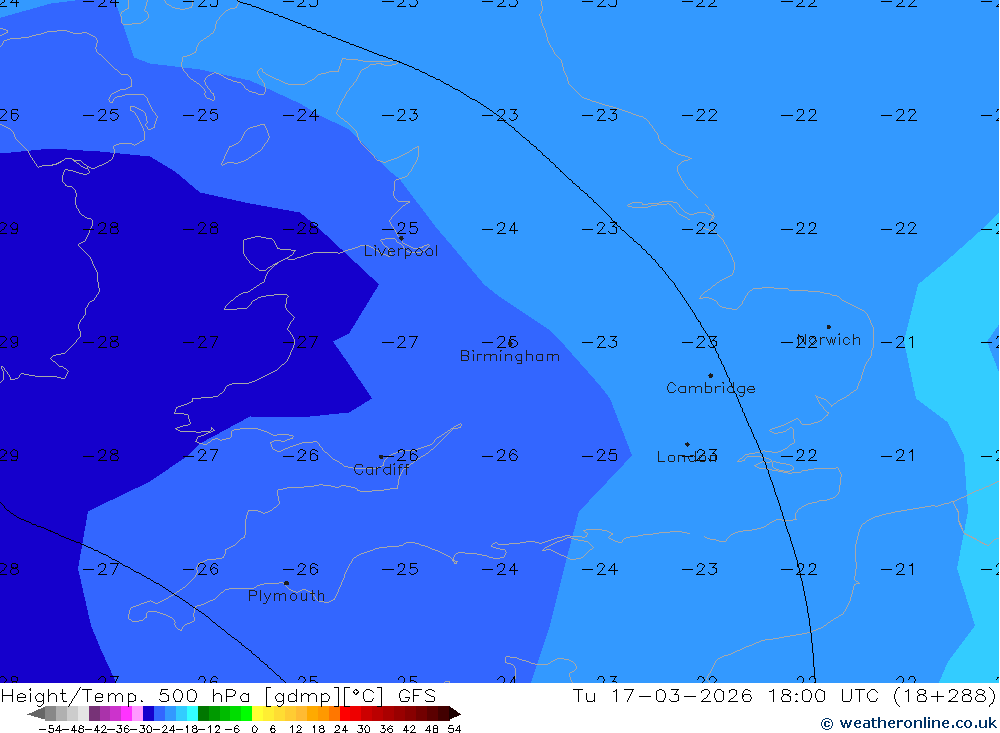Click the Liverpool city label

click(401, 251)
